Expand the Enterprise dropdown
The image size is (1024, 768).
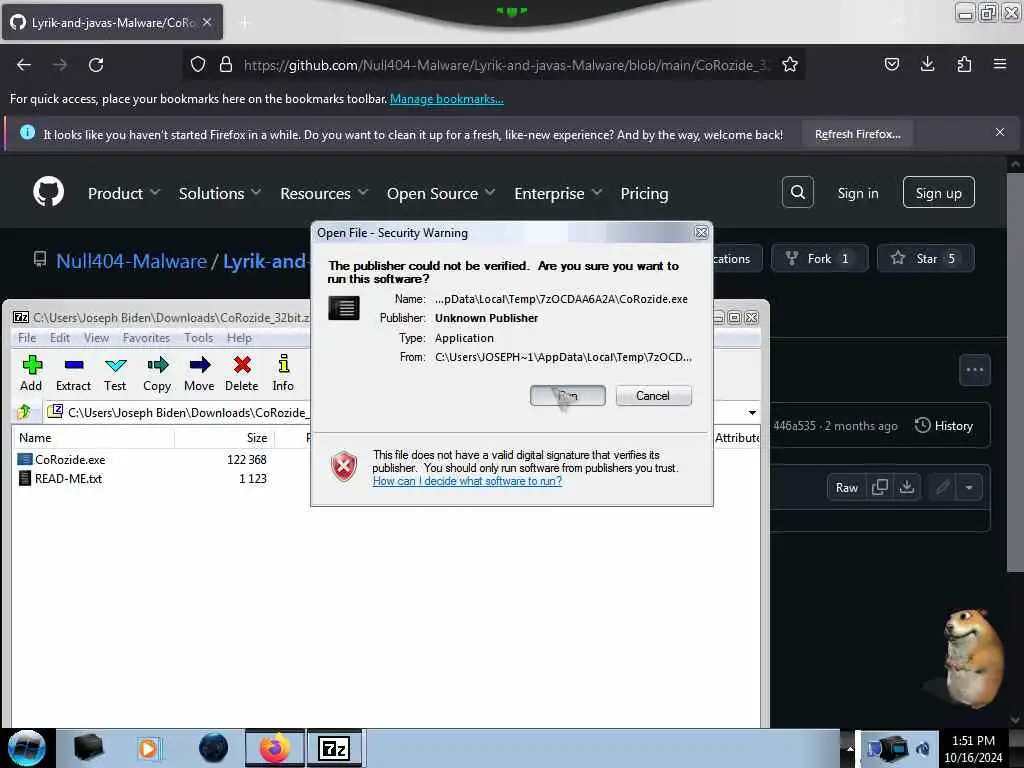[558, 193]
